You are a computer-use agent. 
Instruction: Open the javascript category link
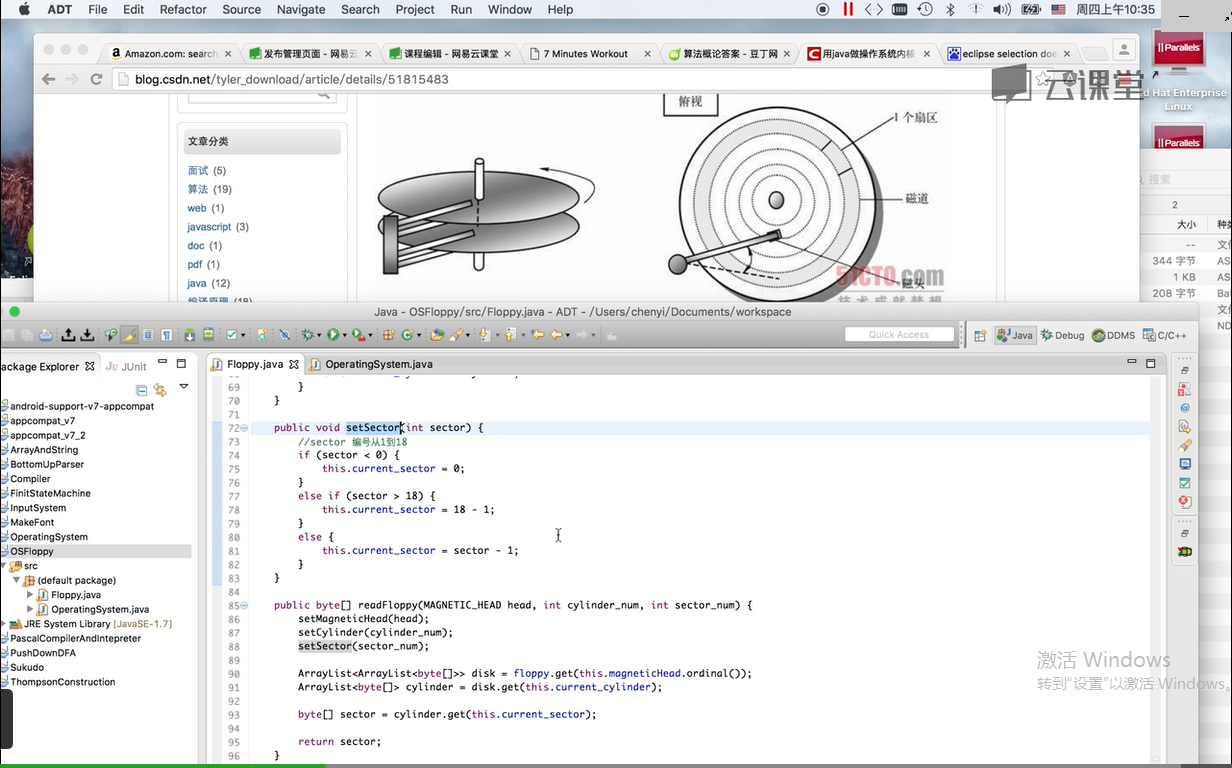[209, 227]
